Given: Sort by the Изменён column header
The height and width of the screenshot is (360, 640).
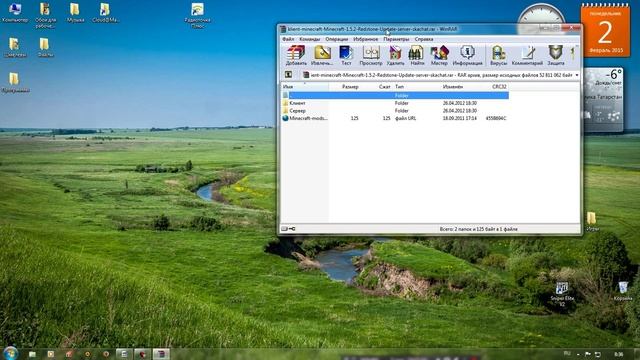Looking at the screenshot, I should coord(453,87).
